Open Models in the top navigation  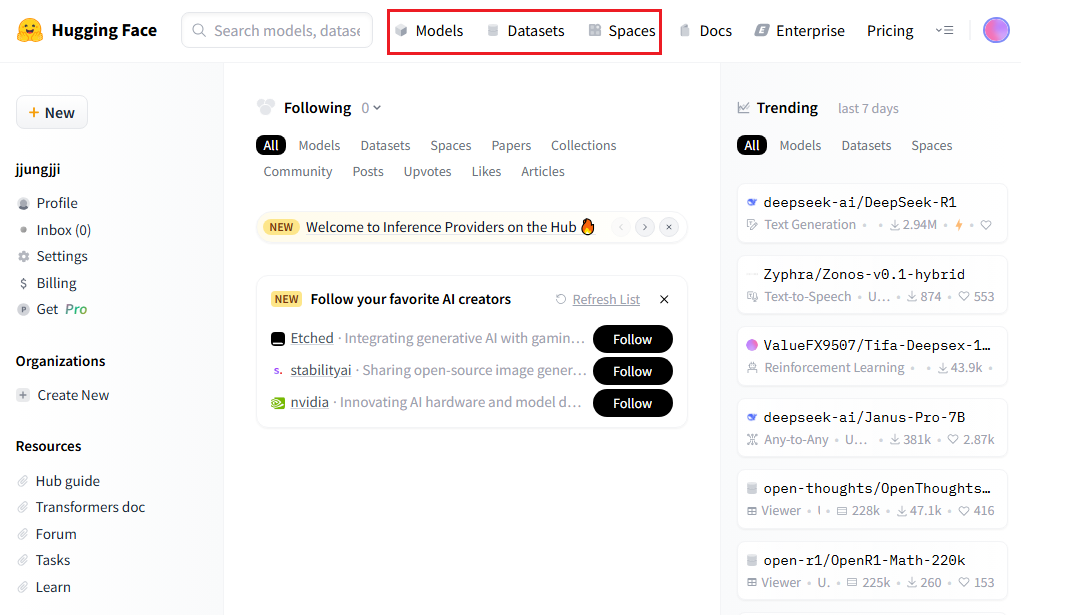pos(430,31)
